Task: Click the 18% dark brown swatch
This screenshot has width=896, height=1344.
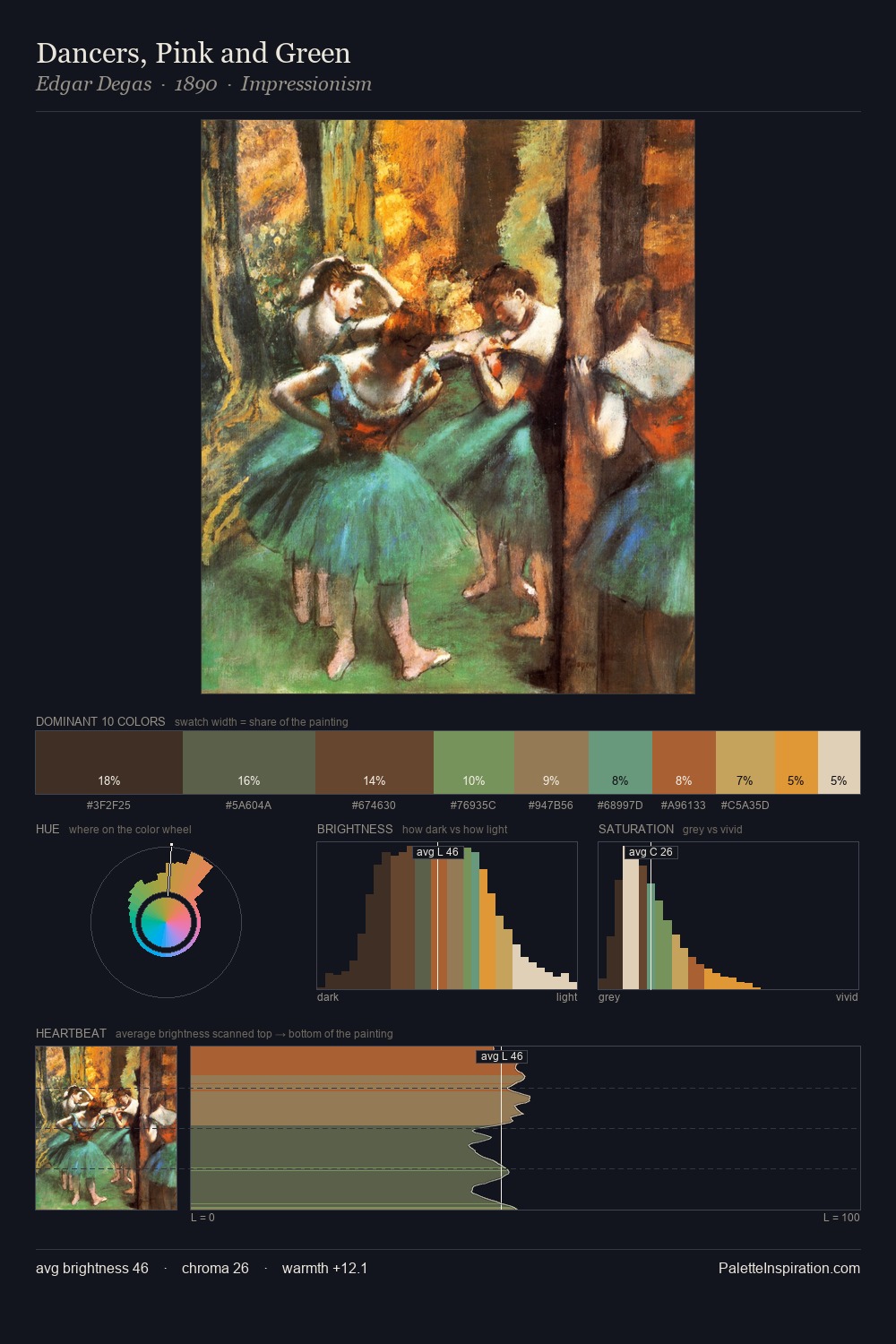Action: (109, 762)
